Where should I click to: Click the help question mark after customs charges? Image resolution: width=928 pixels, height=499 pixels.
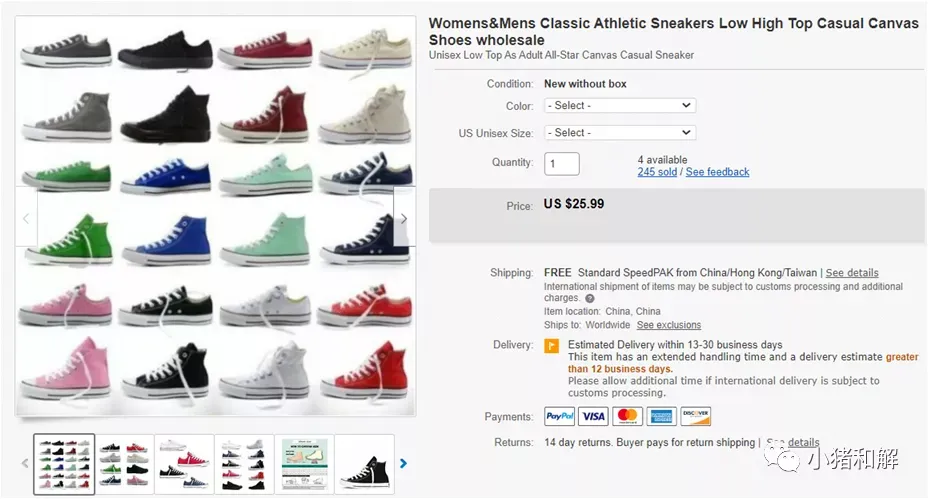point(589,298)
